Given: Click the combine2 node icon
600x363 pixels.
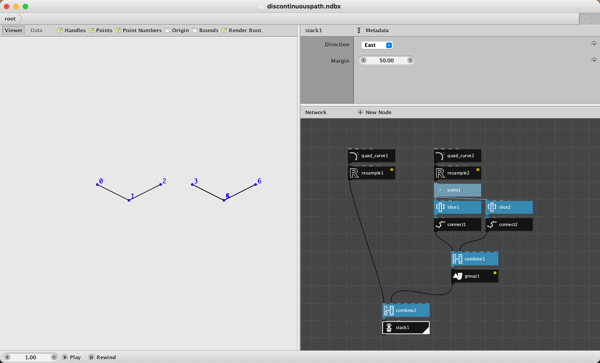Looking at the screenshot, I should pyautogui.click(x=388, y=311).
